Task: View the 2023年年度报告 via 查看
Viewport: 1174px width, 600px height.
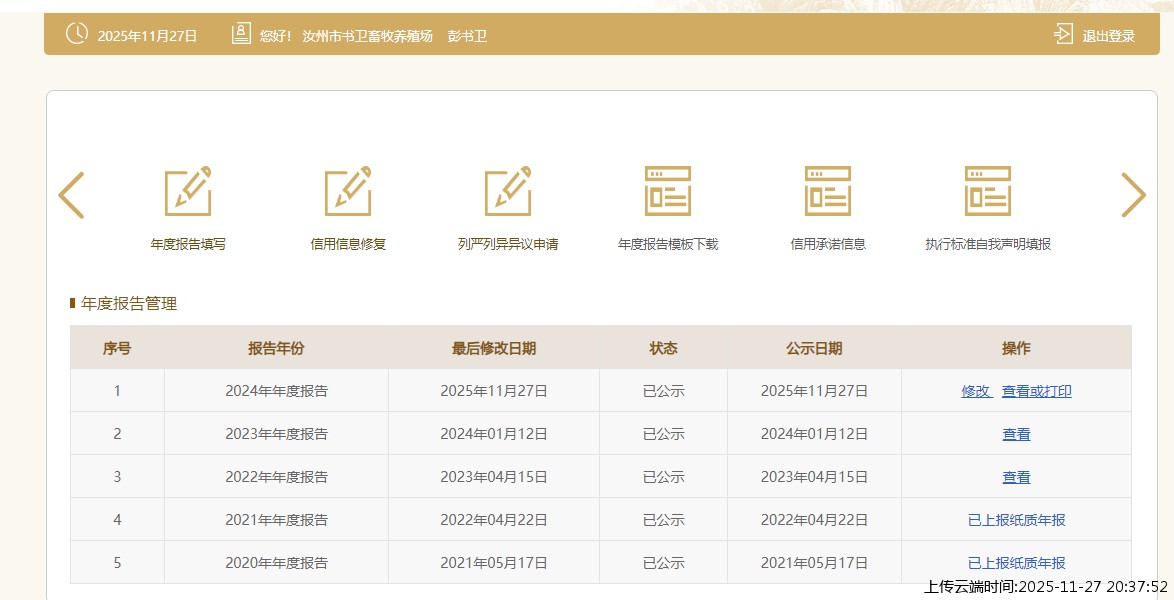Action: pos(1016,434)
